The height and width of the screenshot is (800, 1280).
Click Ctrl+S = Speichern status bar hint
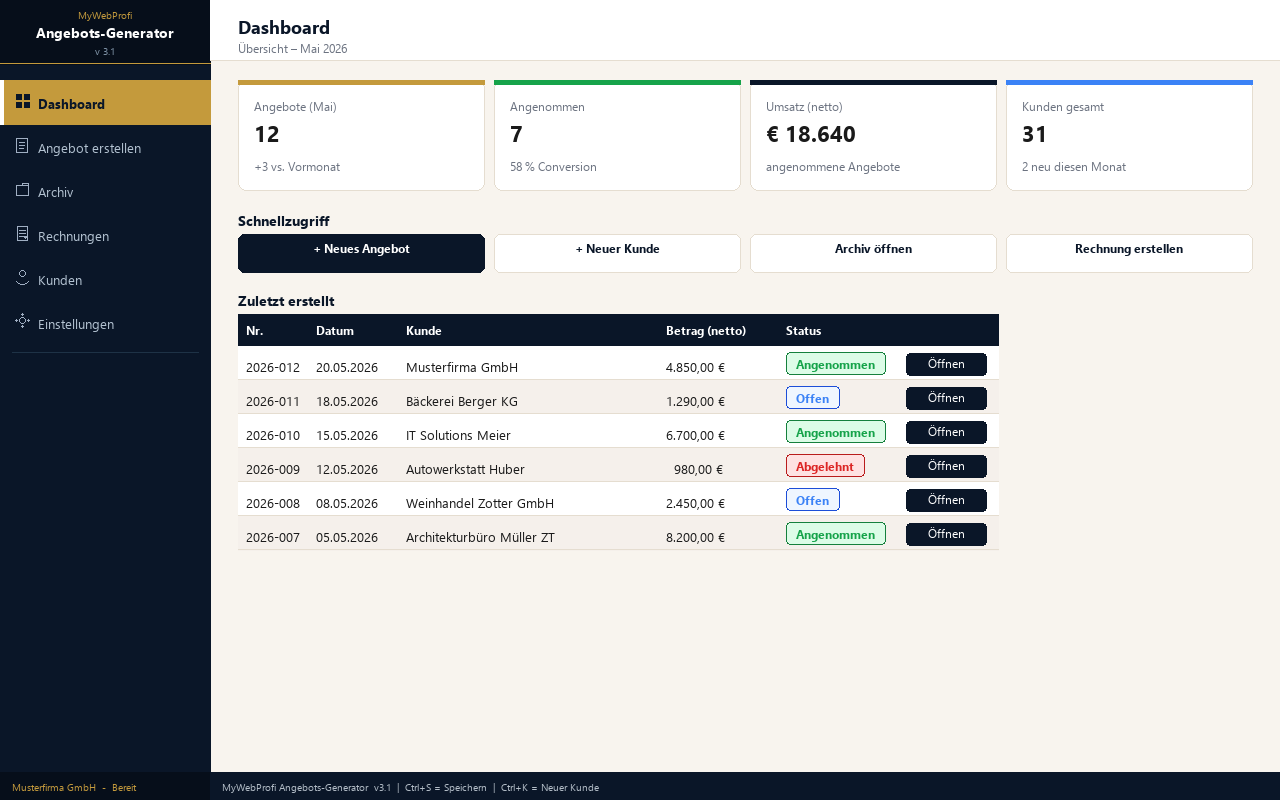tap(446, 788)
